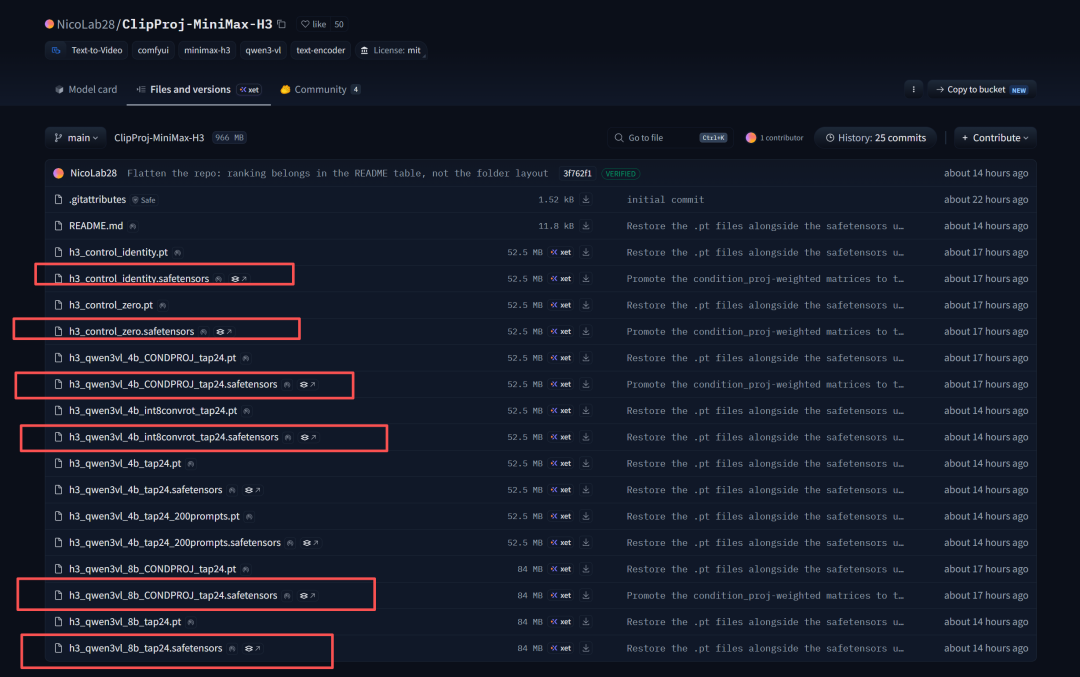Click the Community discussion count 4

[x=355, y=90]
